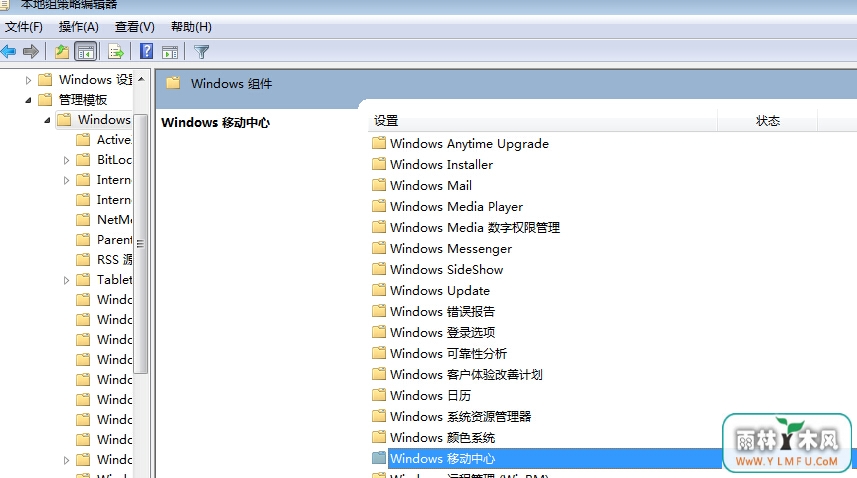Select Windows Media 数字权限管理 entry

click(x=474, y=227)
